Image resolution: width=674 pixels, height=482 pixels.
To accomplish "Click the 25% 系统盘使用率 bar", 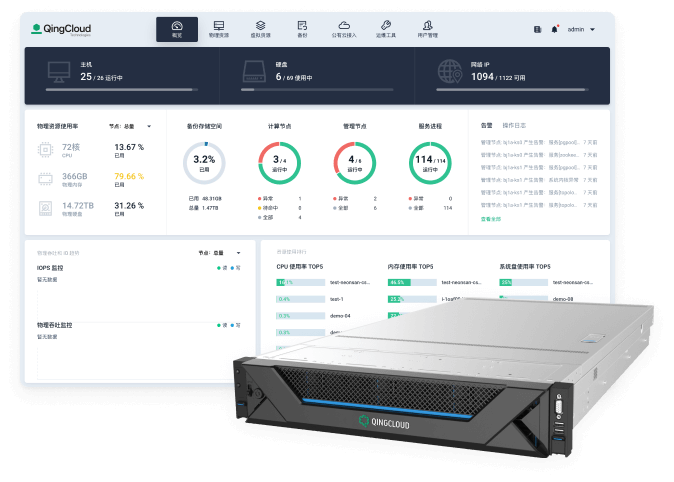I will click(524, 282).
